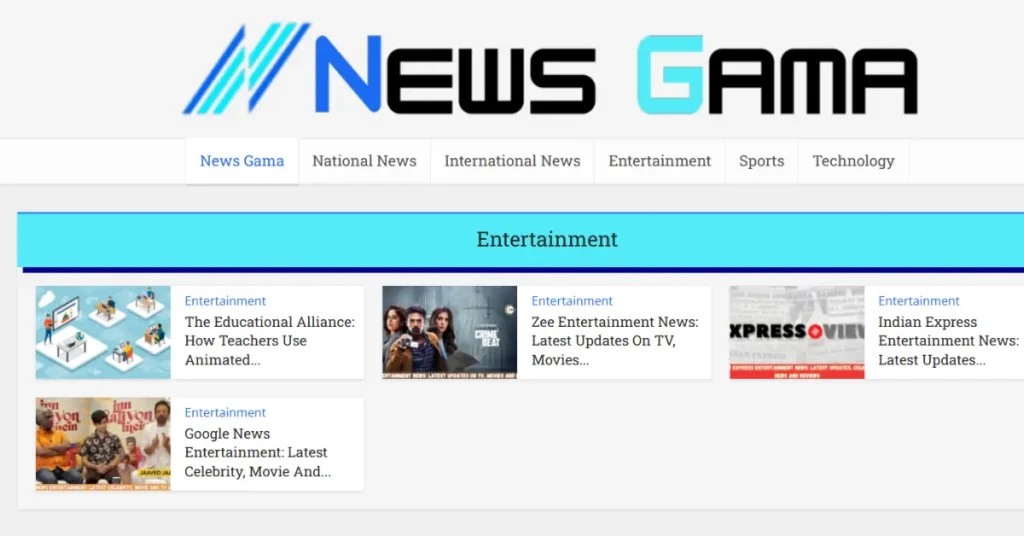The height and width of the screenshot is (536, 1024).
Task: Open the Google News Entertainment thumbnail
Action: click(103, 444)
